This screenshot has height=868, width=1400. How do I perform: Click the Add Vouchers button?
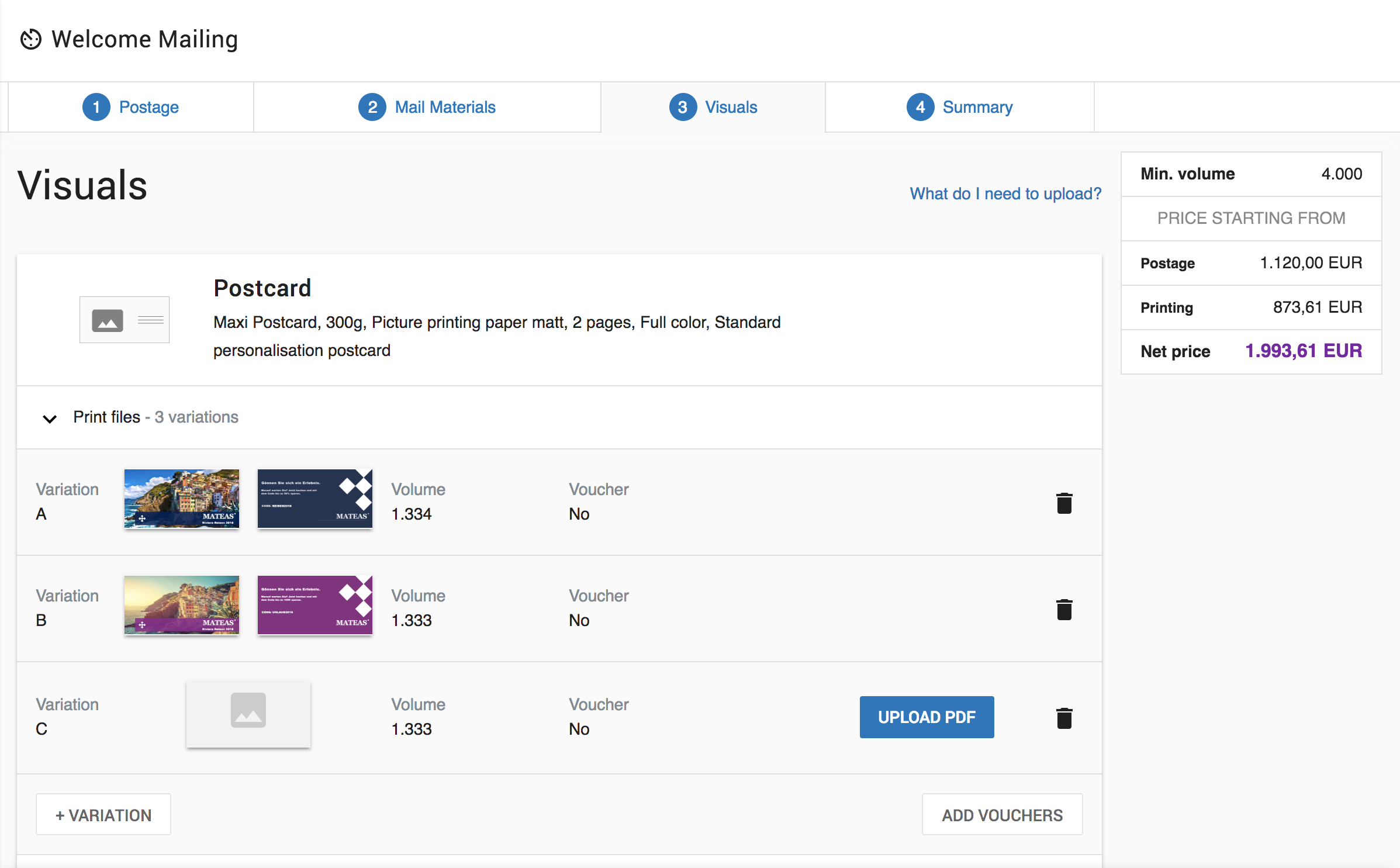pyautogui.click(x=1002, y=815)
